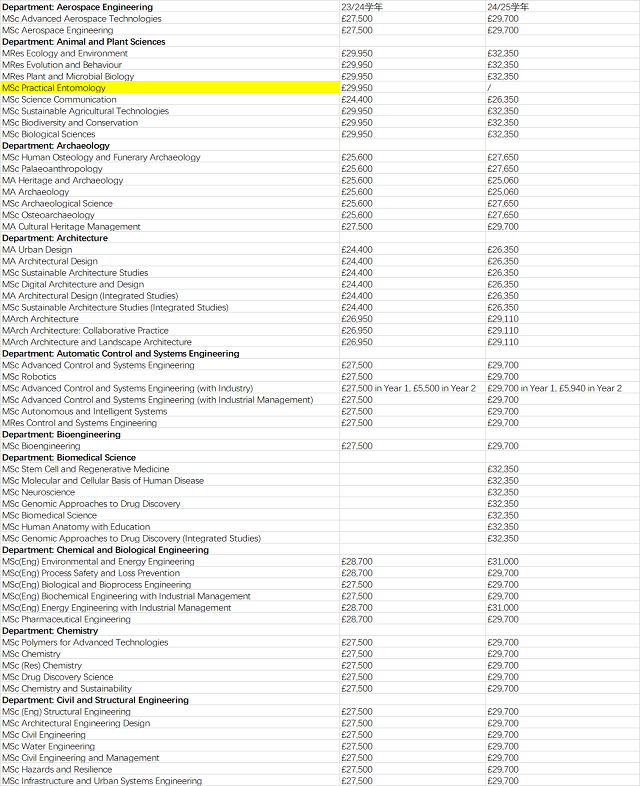Select MSc Science Communication cell

point(170,99)
